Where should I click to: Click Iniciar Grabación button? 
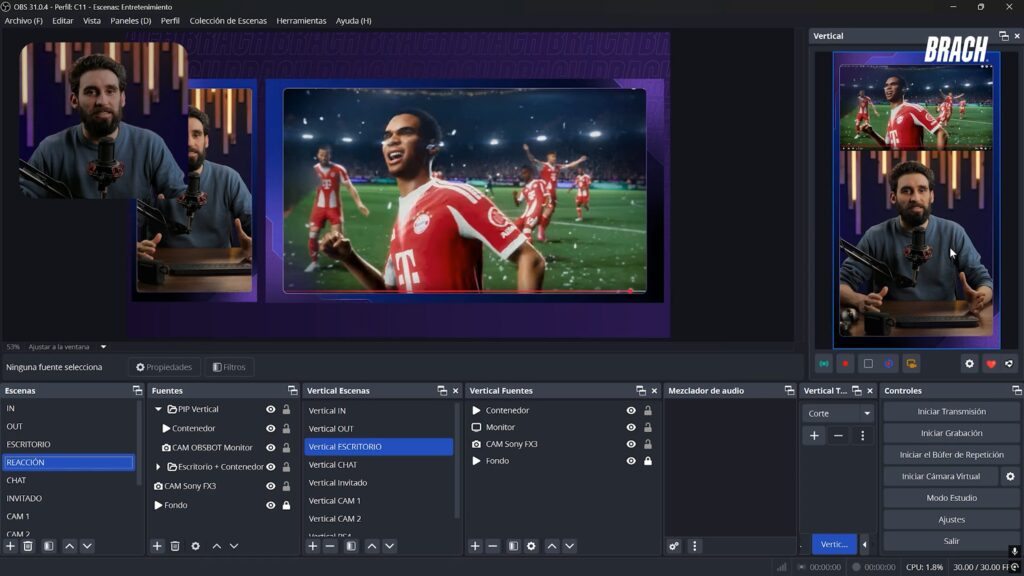click(x=951, y=433)
